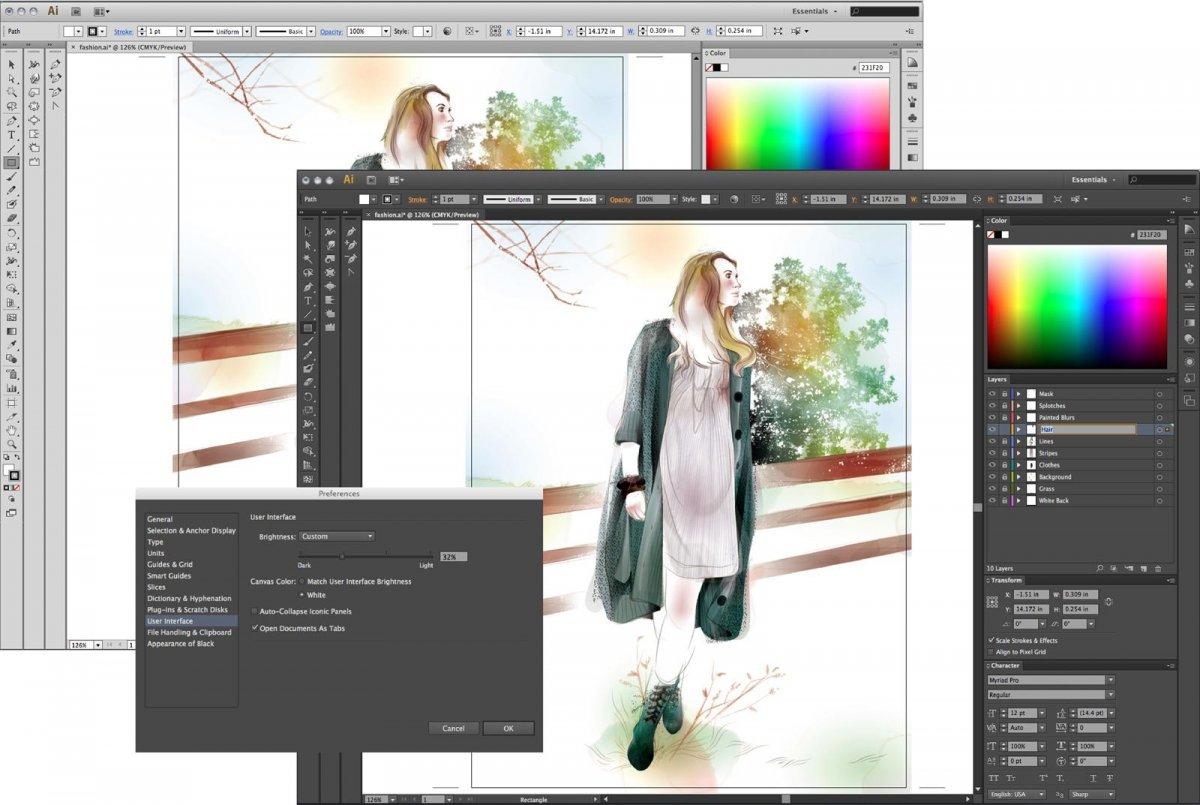This screenshot has width=1200, height=805.
Task: Click the color spectrum in dark Color panel
Action: coord(1076,307)
